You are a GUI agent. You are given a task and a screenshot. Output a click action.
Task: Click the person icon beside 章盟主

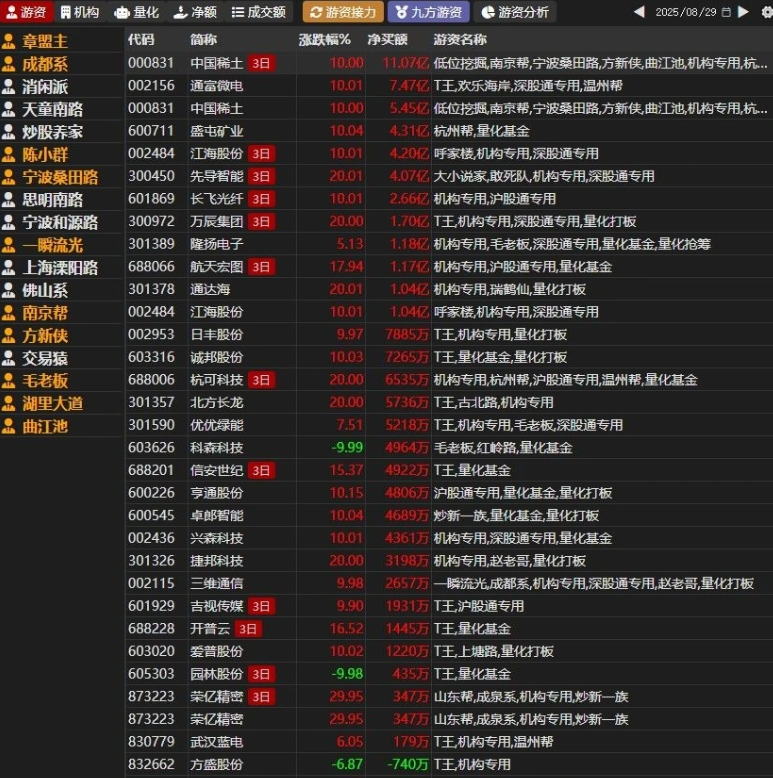tap(9, 42)
